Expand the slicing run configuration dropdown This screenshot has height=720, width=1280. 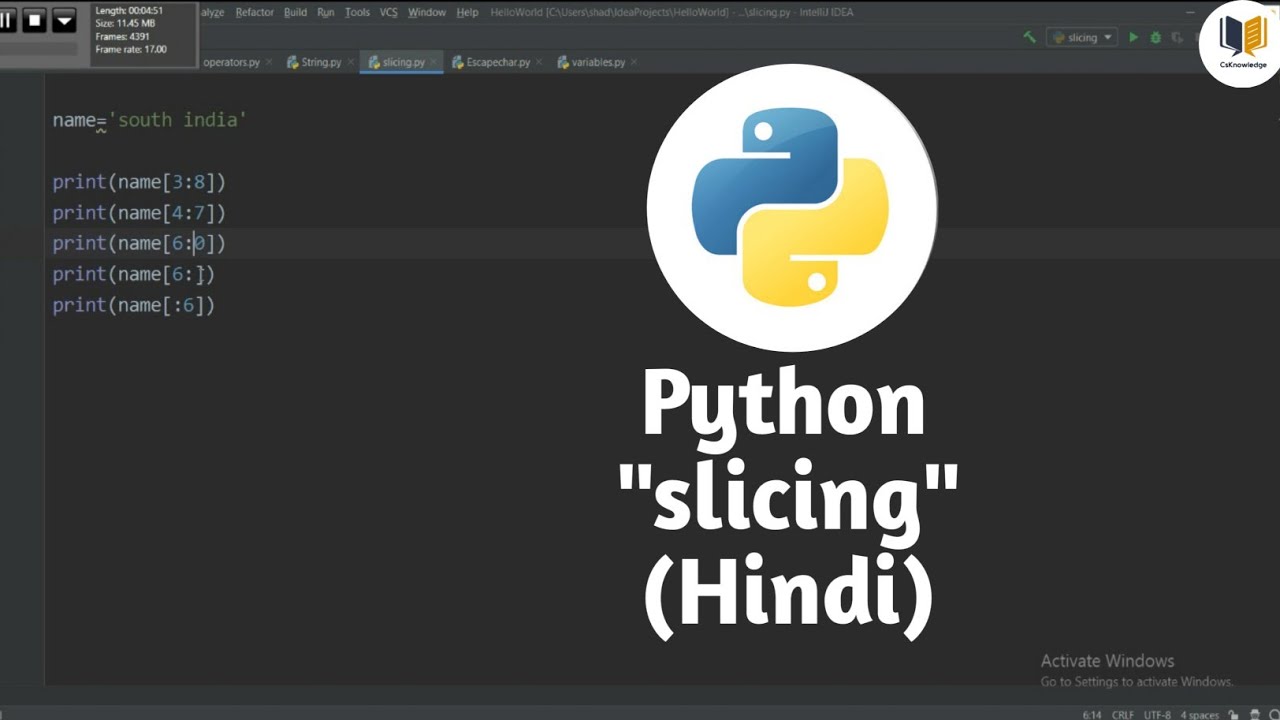click(x=1082, y=37)
